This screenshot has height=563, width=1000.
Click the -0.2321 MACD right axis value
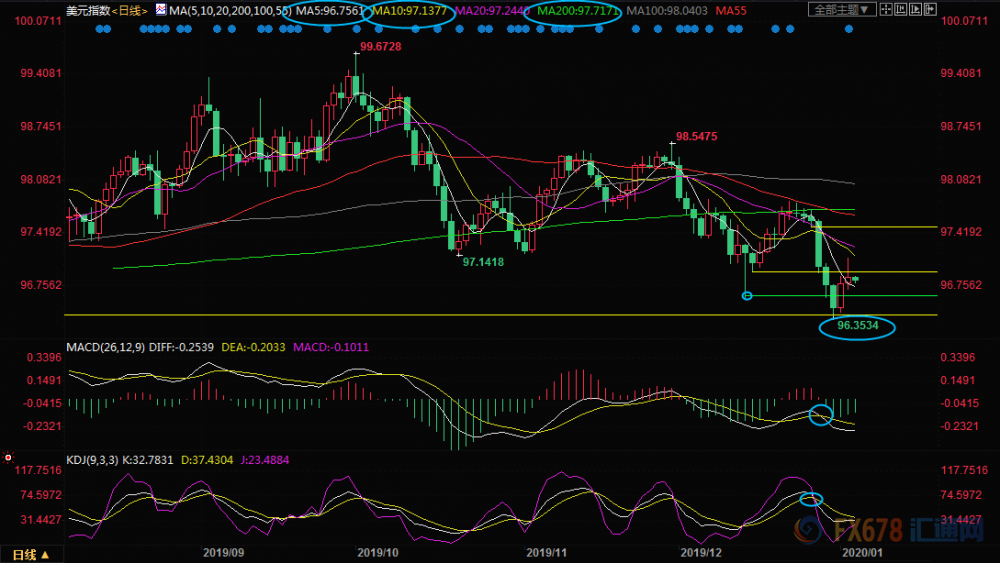point(960,427)
